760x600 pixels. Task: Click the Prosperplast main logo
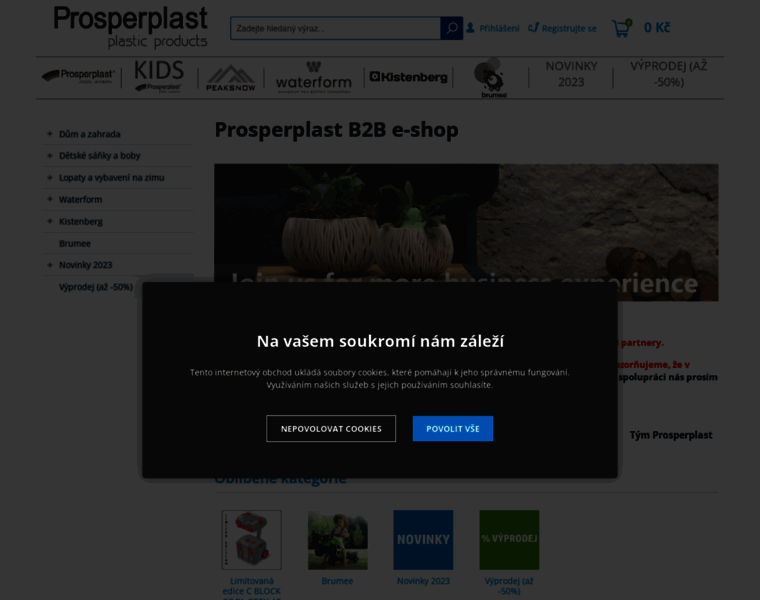point(130,27)
